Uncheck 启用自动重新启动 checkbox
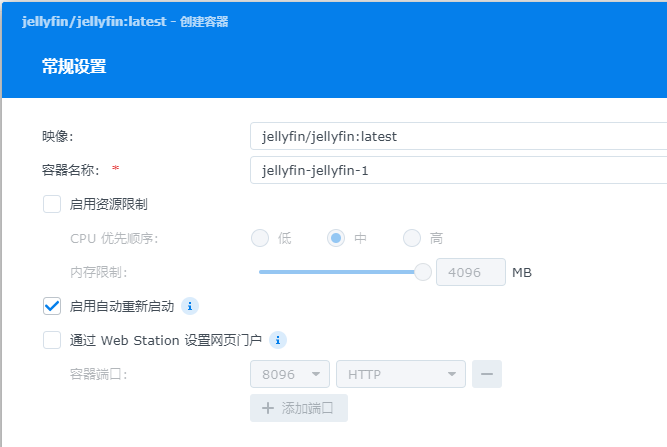 [52, 306]
